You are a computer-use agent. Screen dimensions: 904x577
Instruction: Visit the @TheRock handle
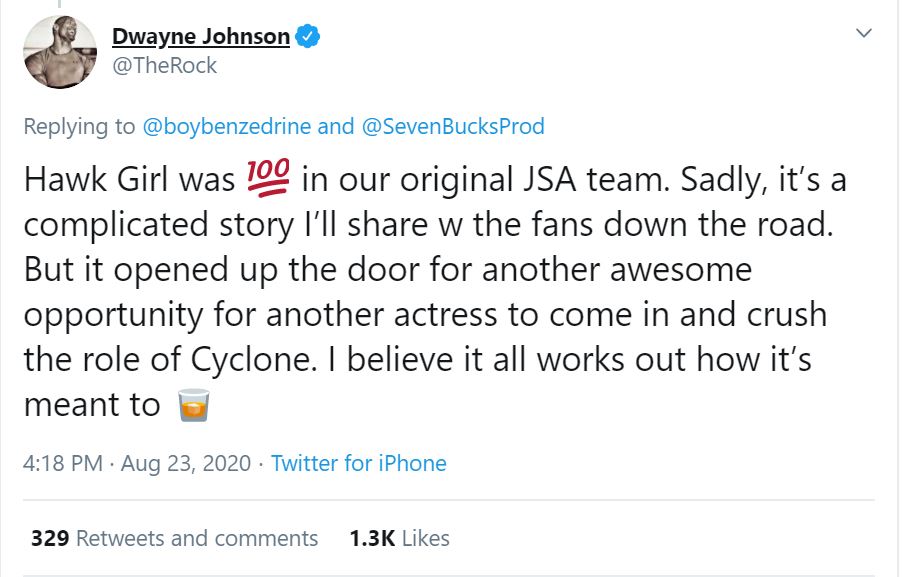(x=164, y=66)
